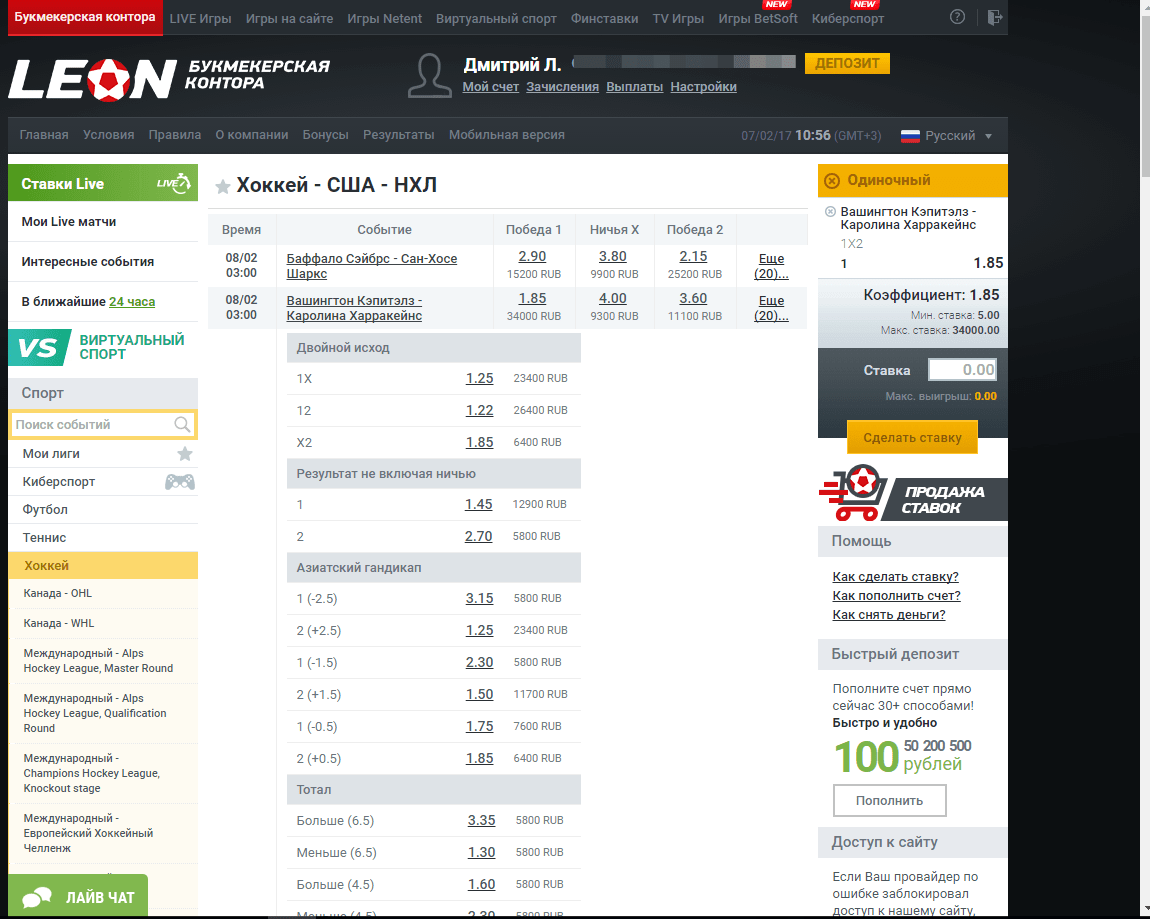Collapse extra markets for Вашингтон Кэпитэлз match

771,308
